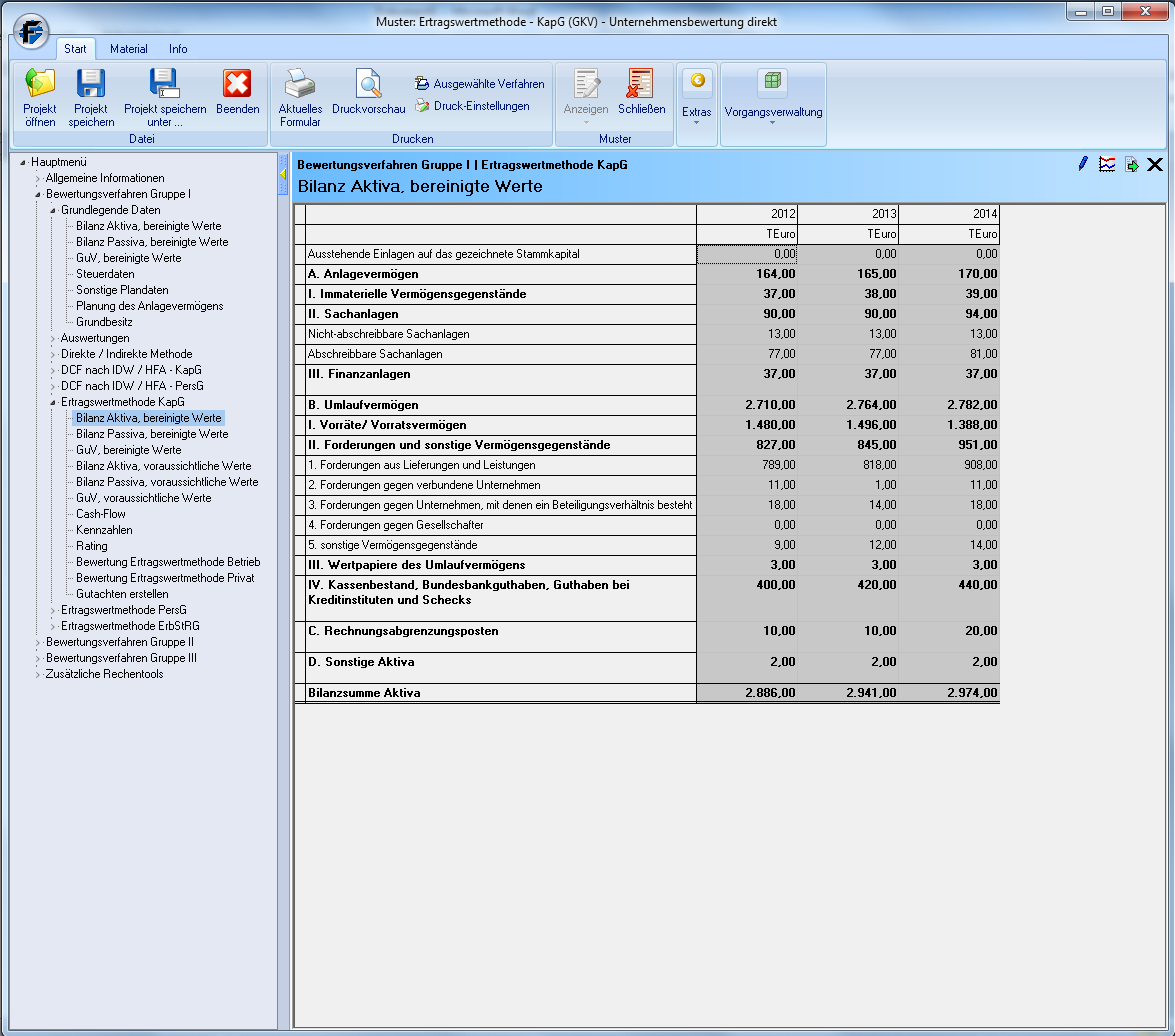This screenshot has width=1175, height=1036.
Task: Click row label C. Rechnungsabgrenzungsposten
Action: click(x=403, y=631)
